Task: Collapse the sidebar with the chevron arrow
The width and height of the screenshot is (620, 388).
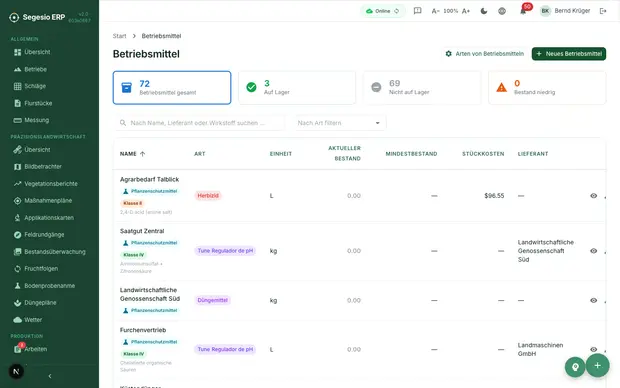Action: (x=50, y=376)
